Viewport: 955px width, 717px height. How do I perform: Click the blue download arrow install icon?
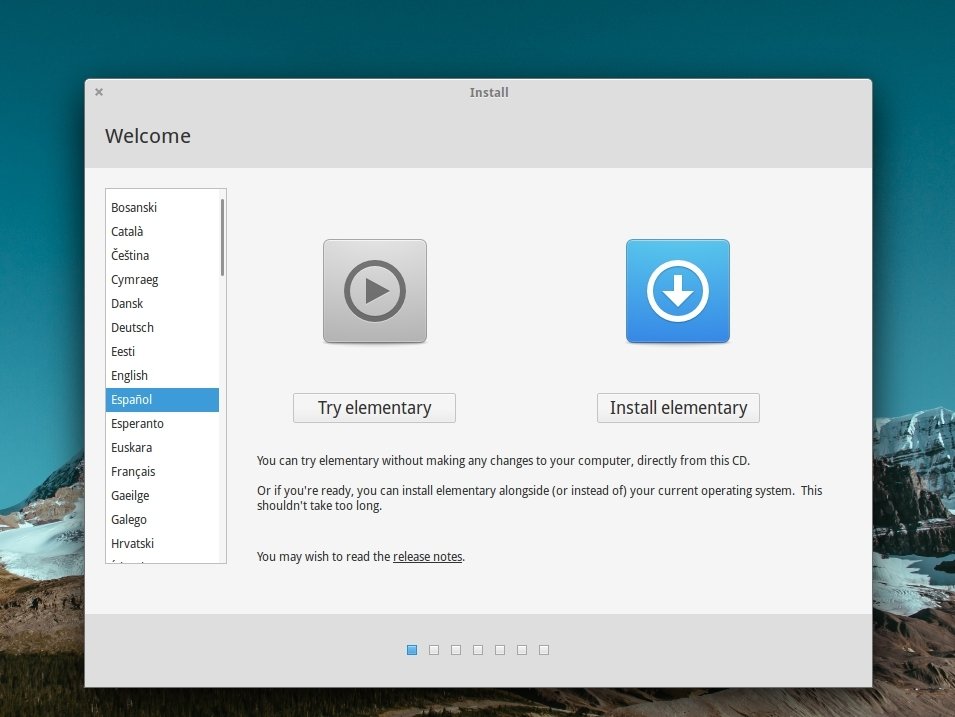point(678,291)
